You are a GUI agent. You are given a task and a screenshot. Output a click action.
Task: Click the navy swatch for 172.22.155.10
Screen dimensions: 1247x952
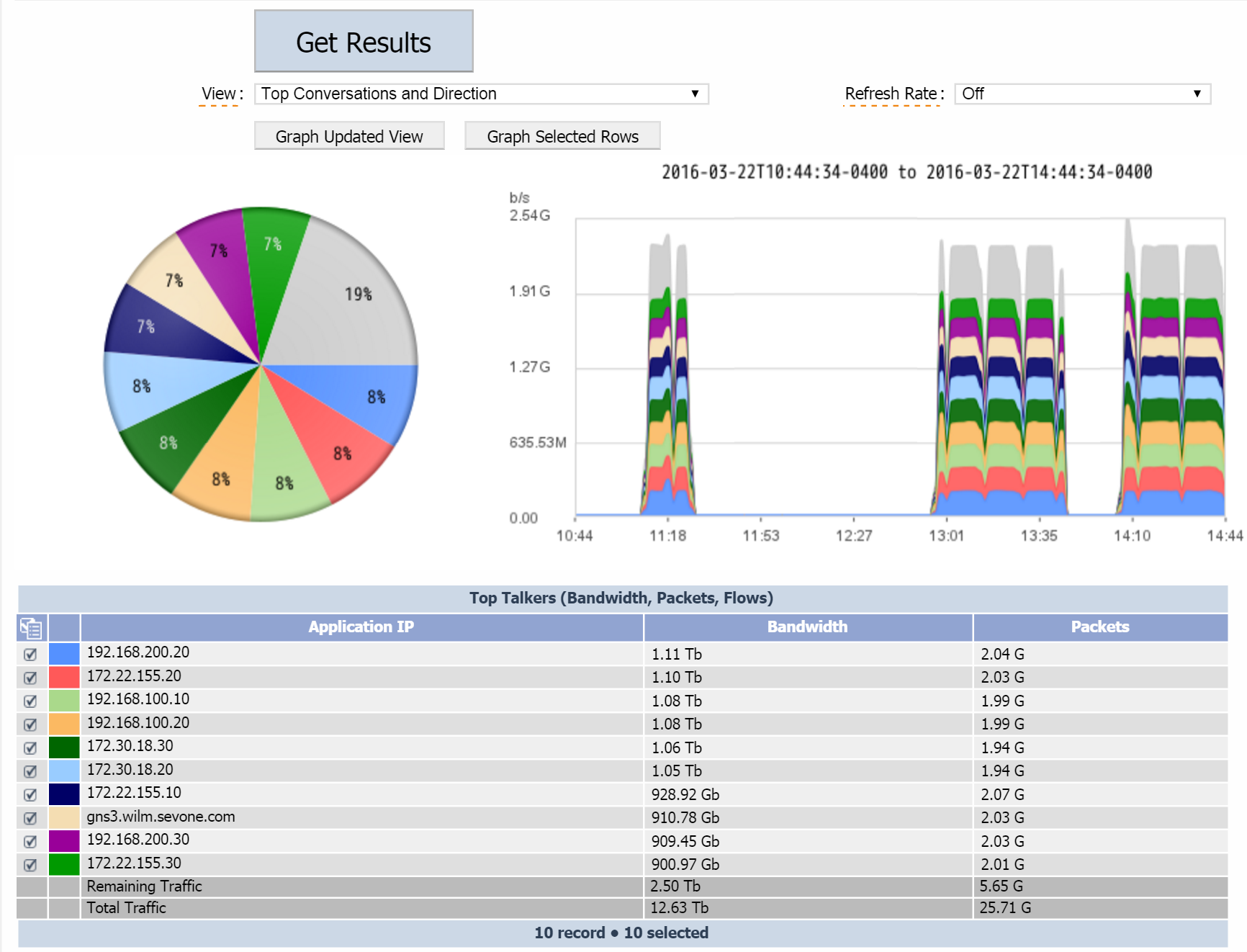click(x=64, y=794)
